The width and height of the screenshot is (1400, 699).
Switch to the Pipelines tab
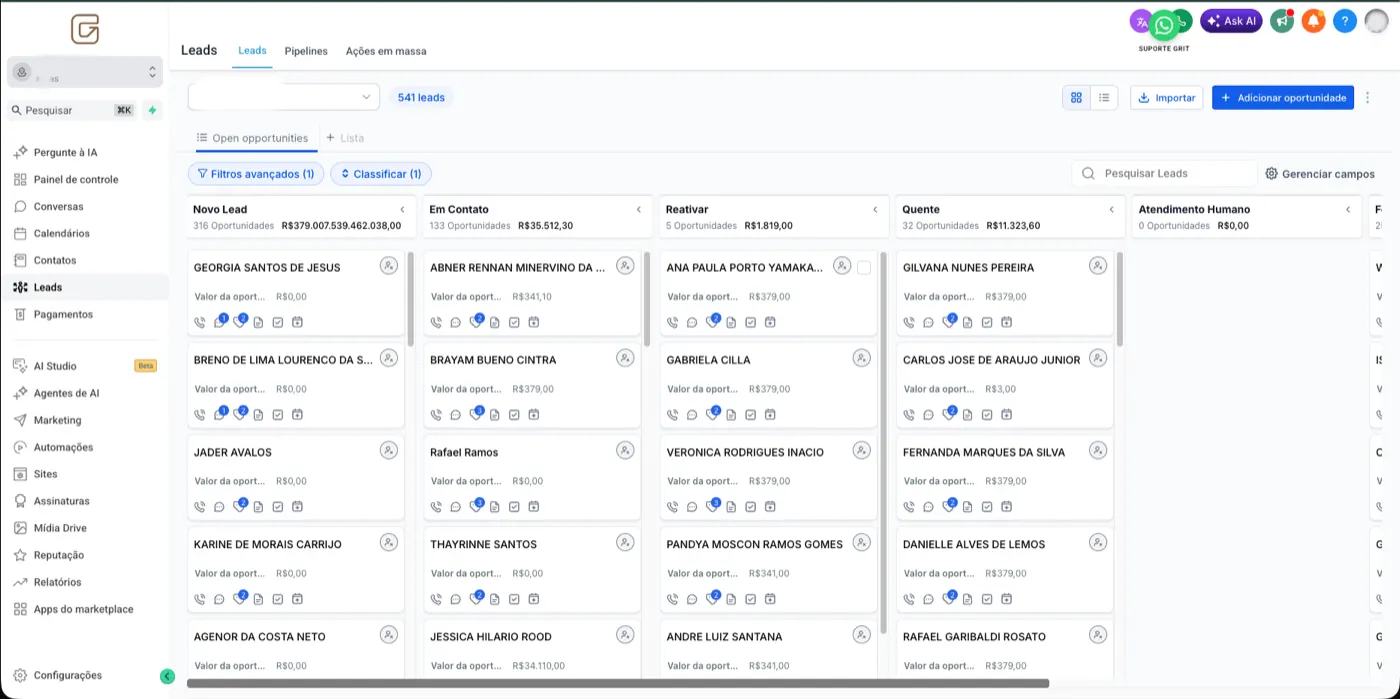(306, 51)
